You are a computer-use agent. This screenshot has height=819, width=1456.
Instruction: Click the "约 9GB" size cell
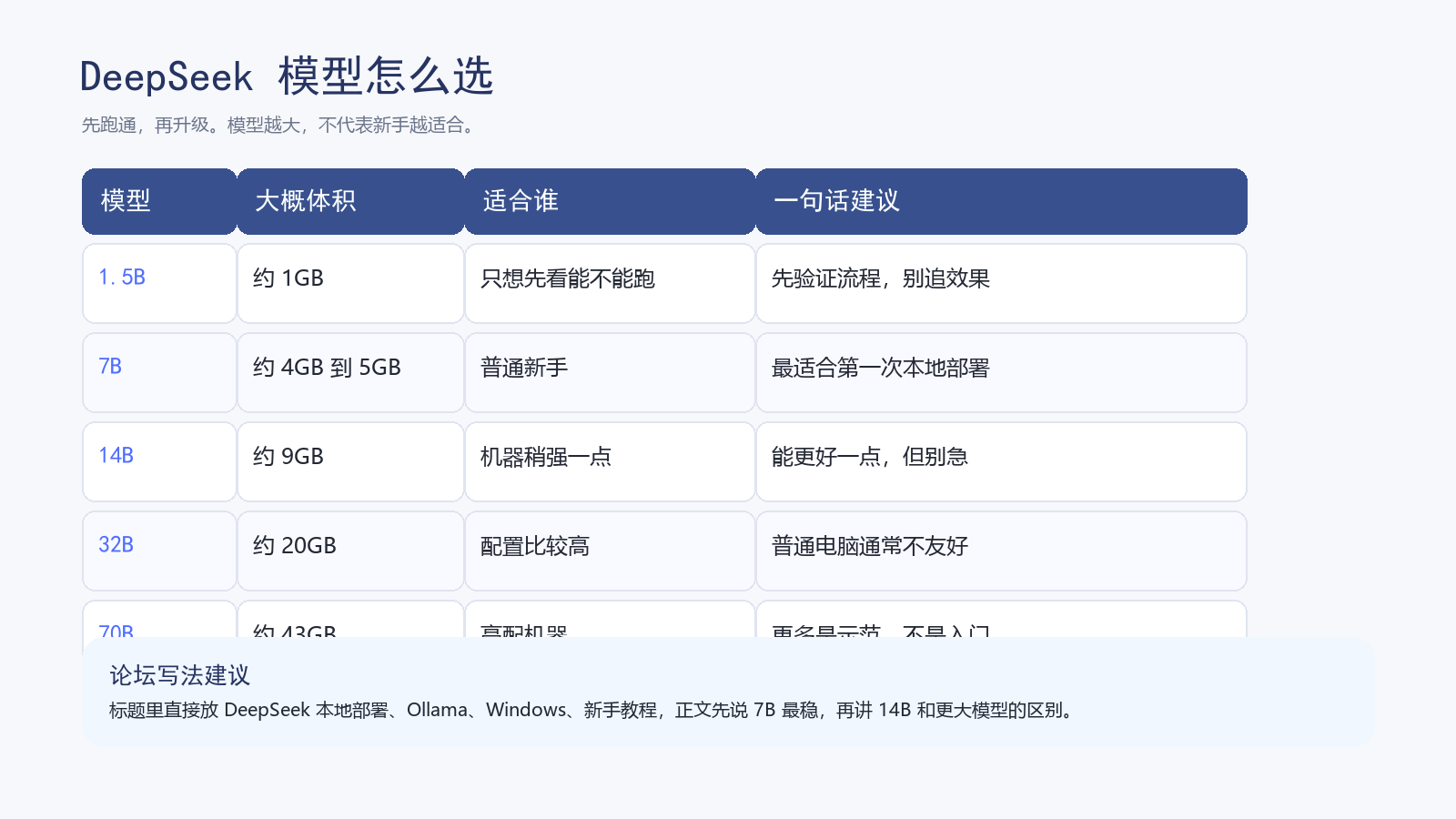click(350, 461)
